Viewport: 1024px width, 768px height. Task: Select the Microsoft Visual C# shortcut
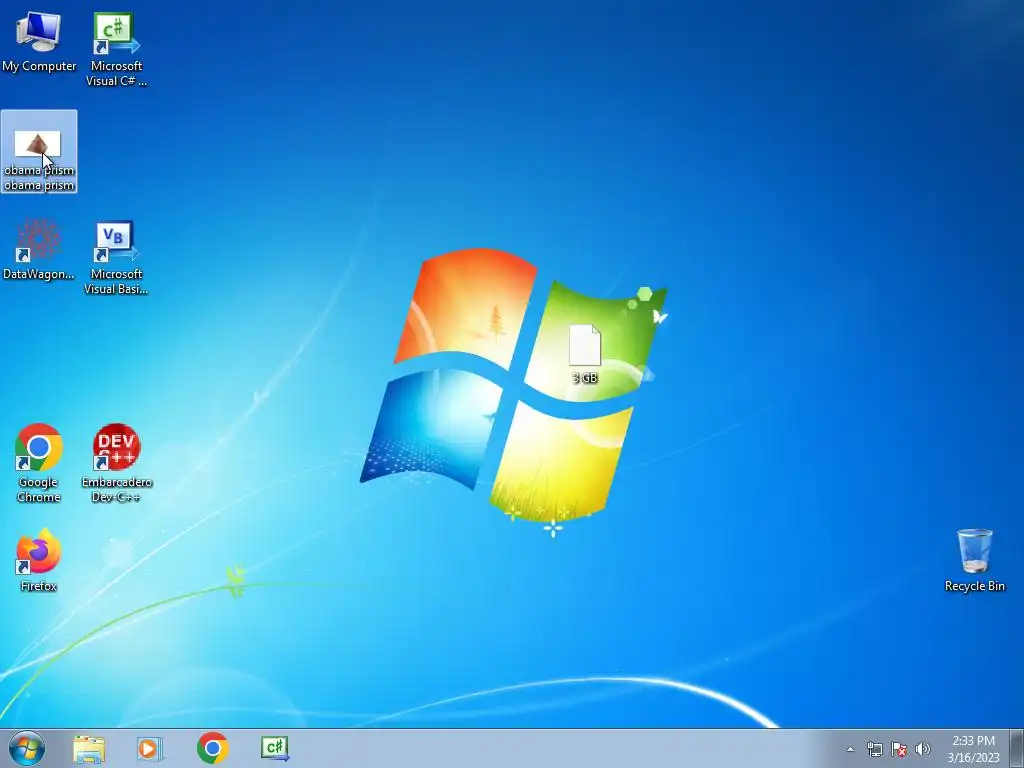(x=116, y=49)
